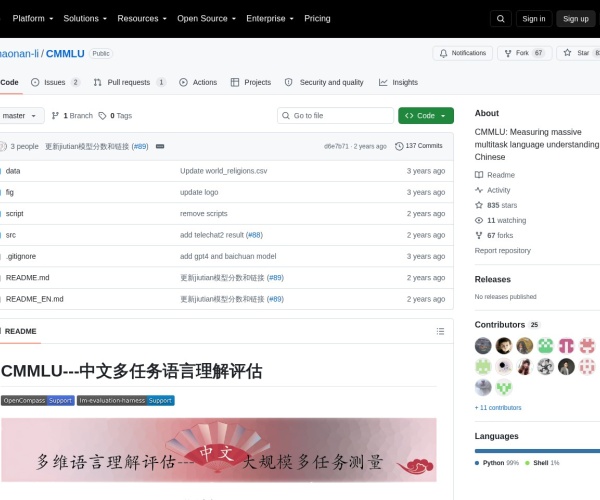
Task: Switch to the Actions tab
Action: pyautogui.click(x=198, y=82)
